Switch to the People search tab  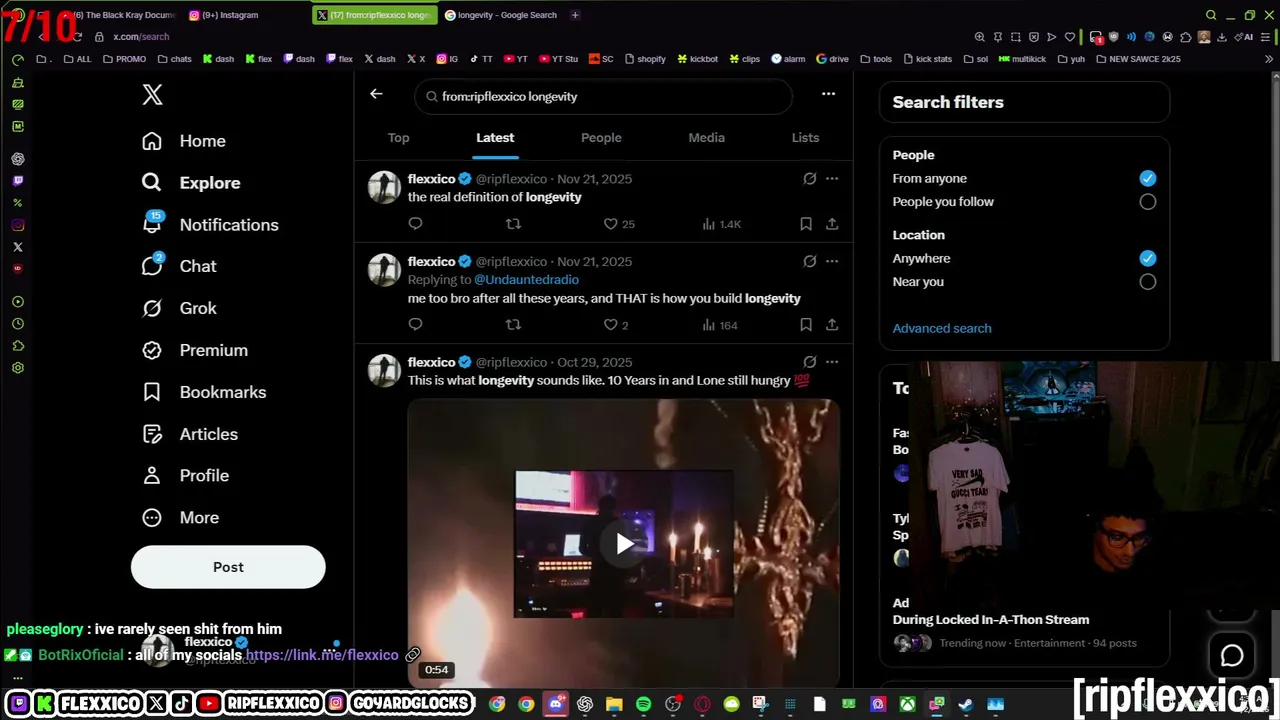click(x=601, y=138)
